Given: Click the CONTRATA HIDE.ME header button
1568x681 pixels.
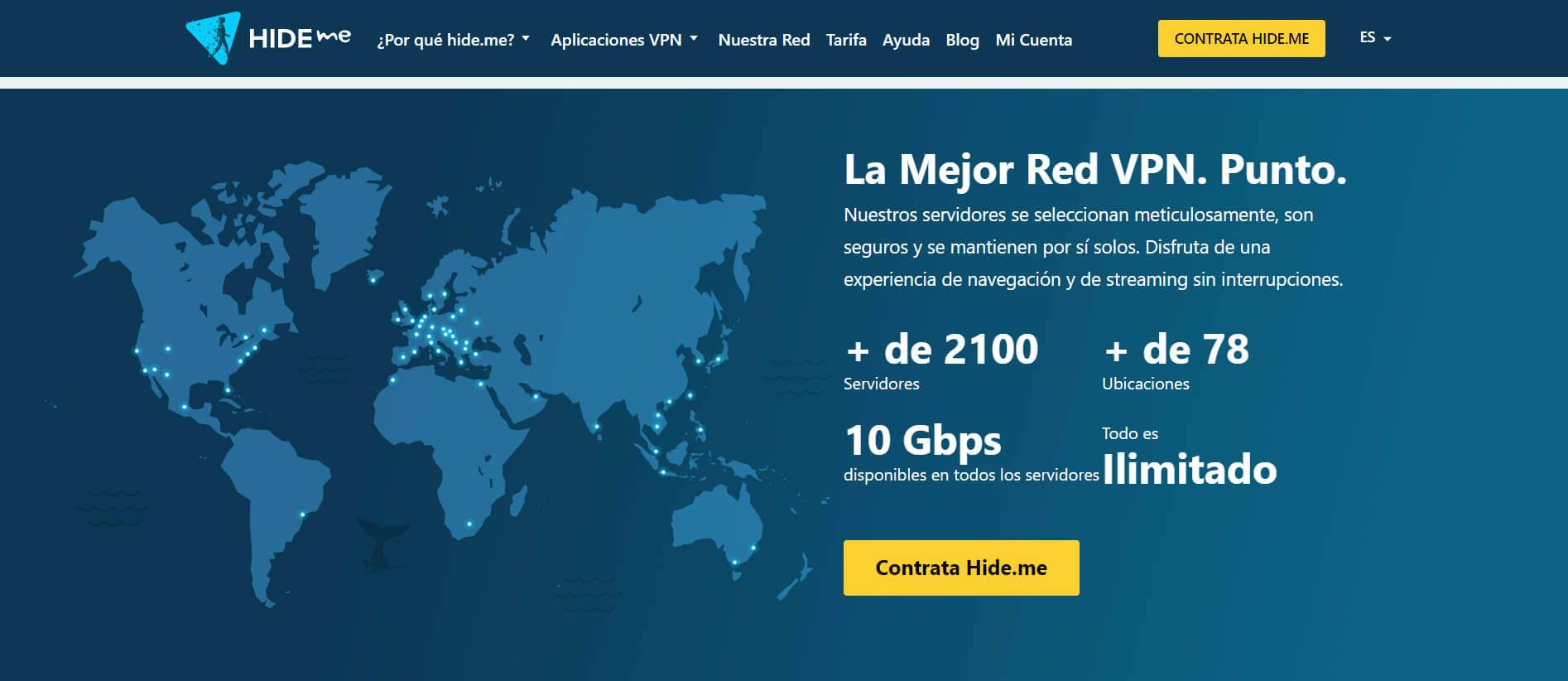Looking at the screenshot, I should [x=1241, y=38].
